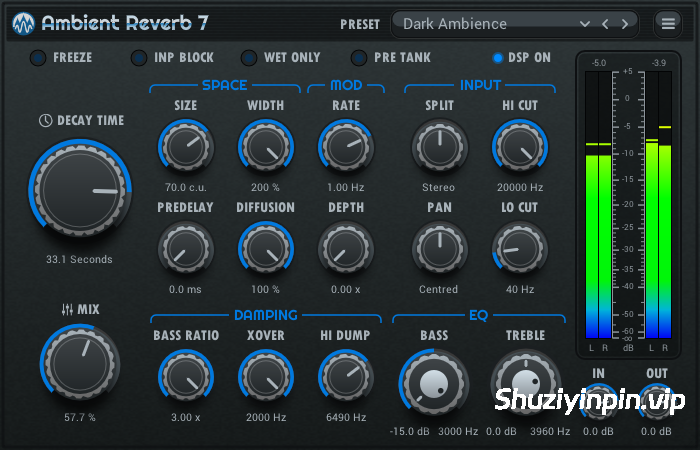Screen dimensions: 700x450
Task: Click the Hi Cut knob
Action: pos(520,146)
